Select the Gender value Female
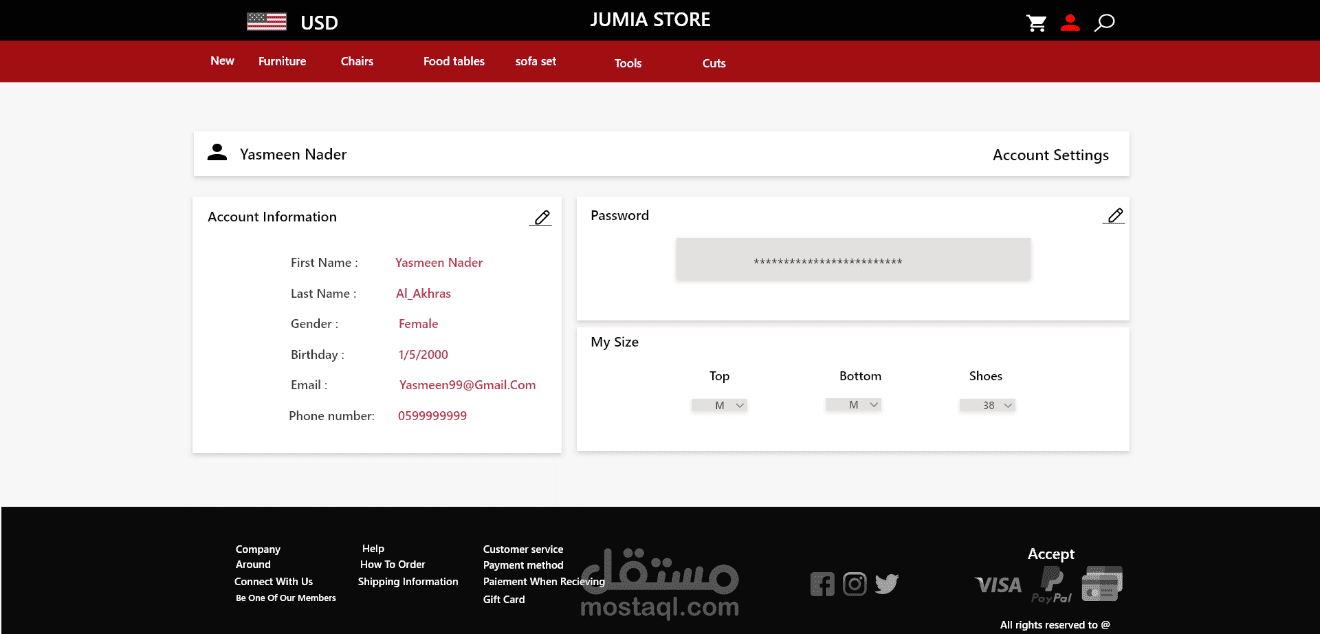1320x634 pixels. [x=418, y=324]
